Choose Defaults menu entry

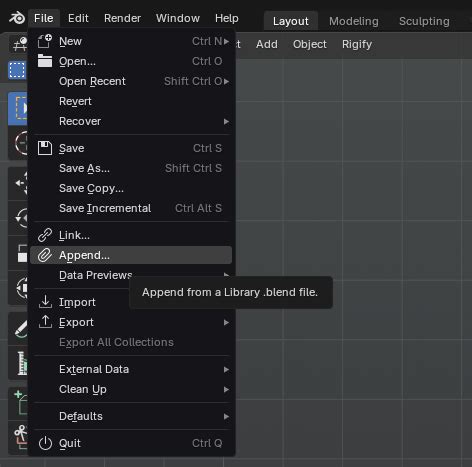(x=131, y=416)
